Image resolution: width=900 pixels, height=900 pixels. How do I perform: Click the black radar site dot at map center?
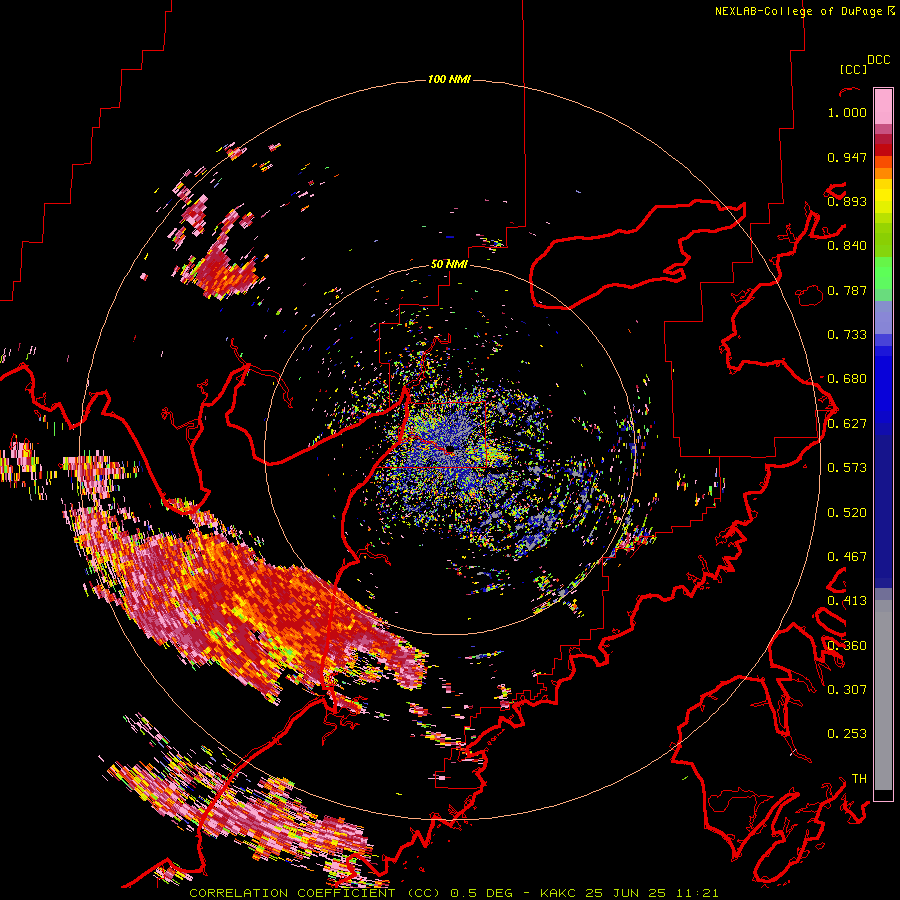(450, 449)
